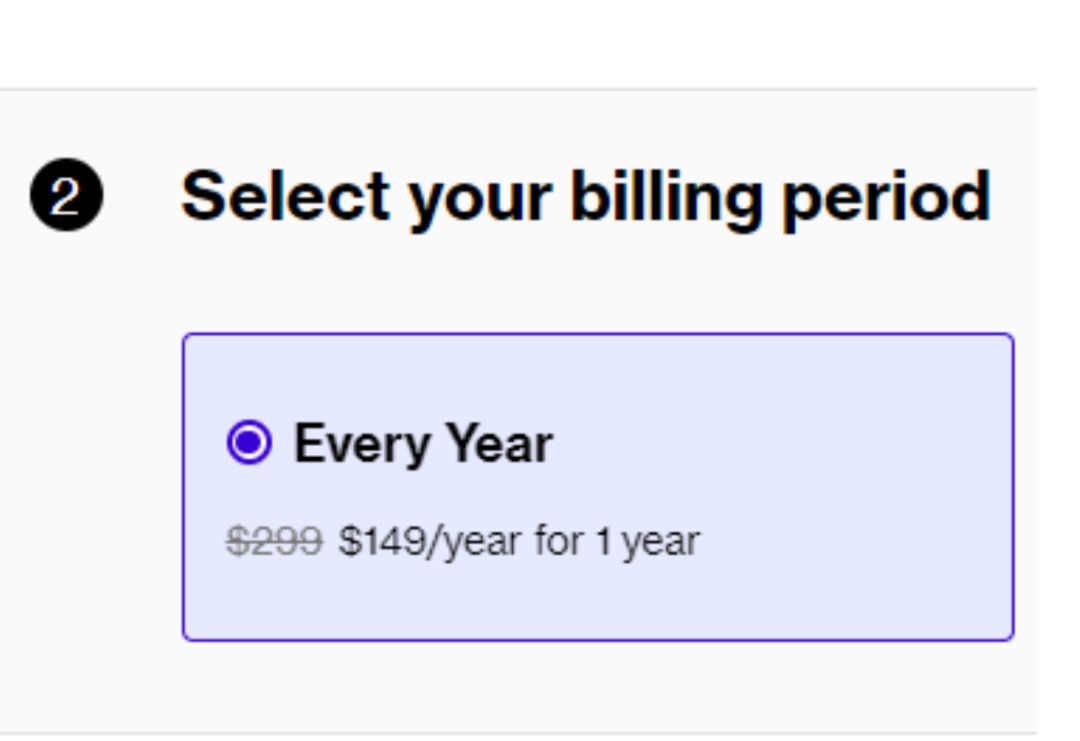Click the word "billing" in the heading
The image size is (1080, 741).
coord(668,196)
